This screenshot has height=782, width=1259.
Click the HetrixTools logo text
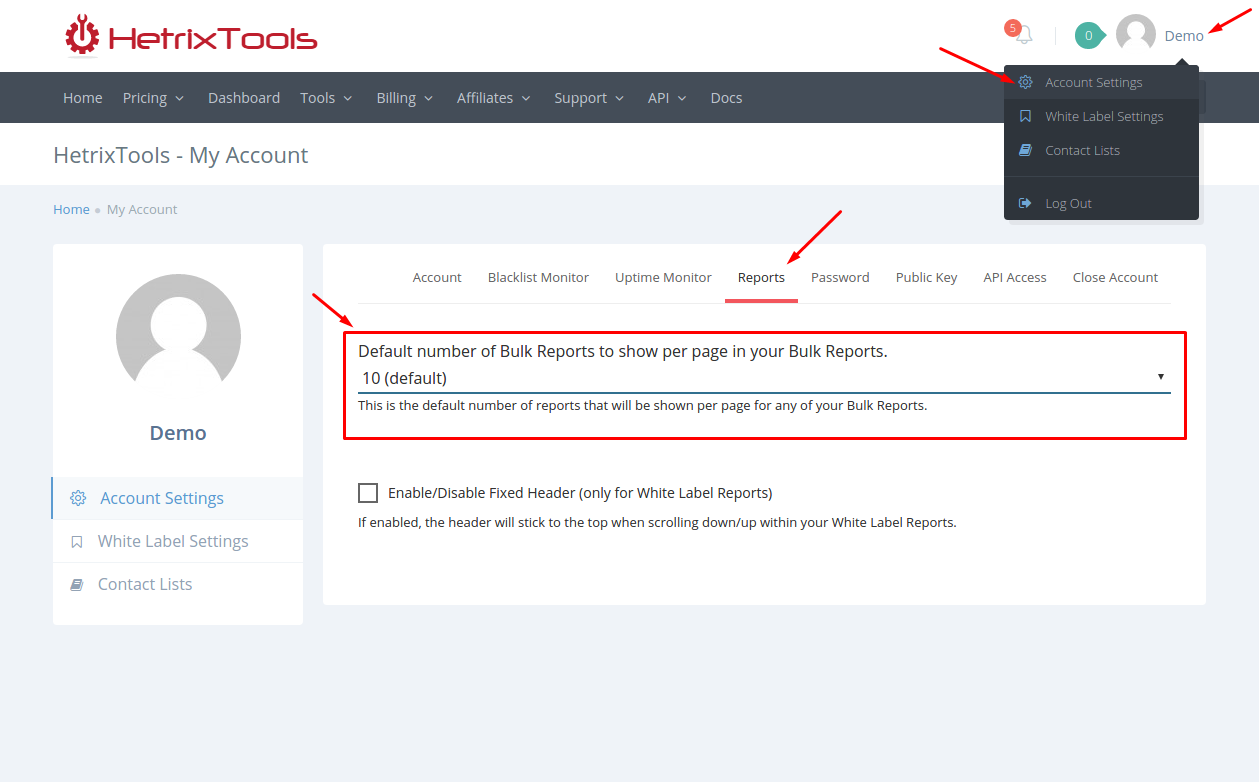pyautogui.click(x=213, y=39)
